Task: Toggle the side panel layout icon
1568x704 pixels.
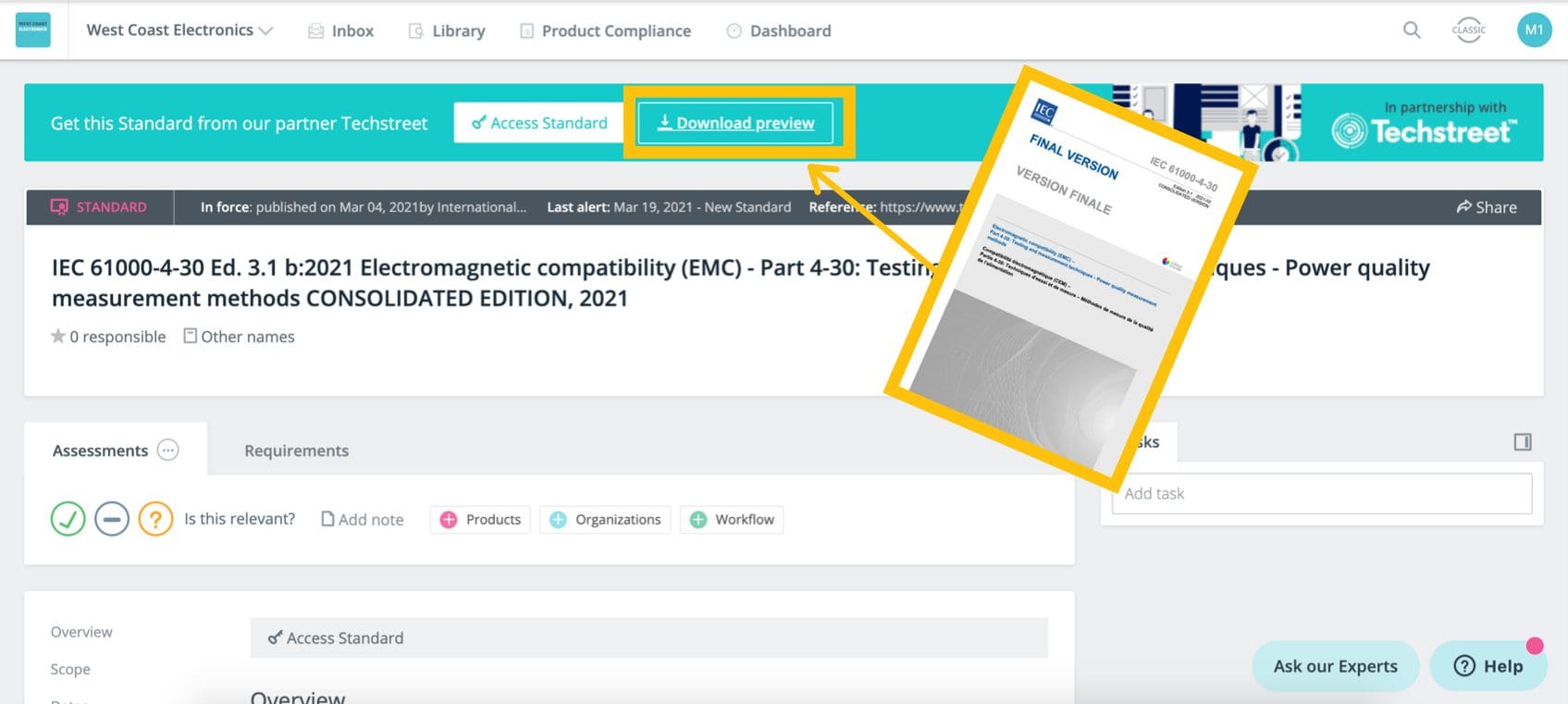Action: 1522,442
